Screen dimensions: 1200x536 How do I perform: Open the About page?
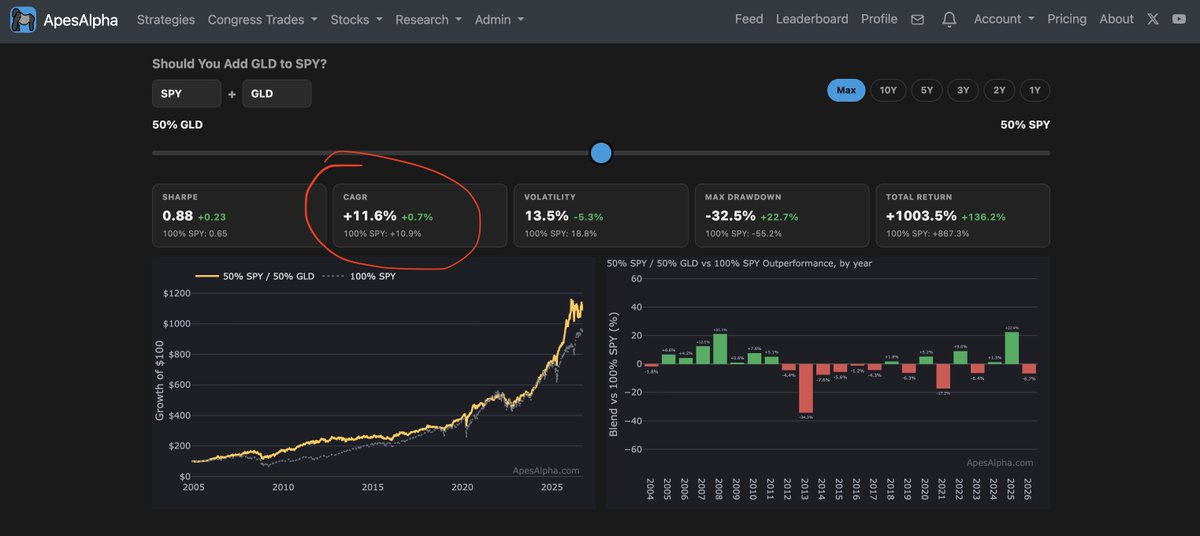(x=1116, y=19)
